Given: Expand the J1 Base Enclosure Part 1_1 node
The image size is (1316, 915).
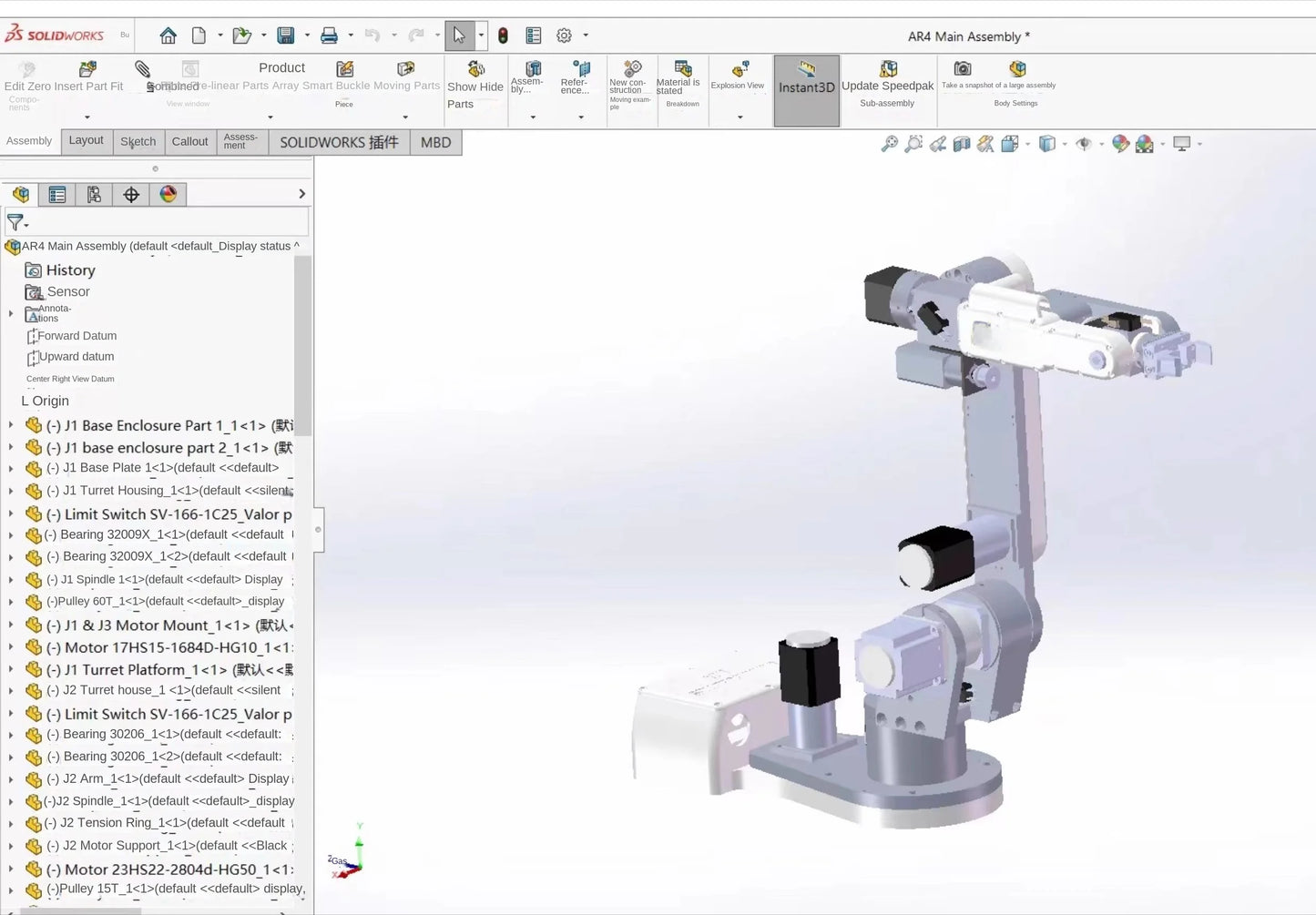Looking at the screenshot, I should pos(11,425).
